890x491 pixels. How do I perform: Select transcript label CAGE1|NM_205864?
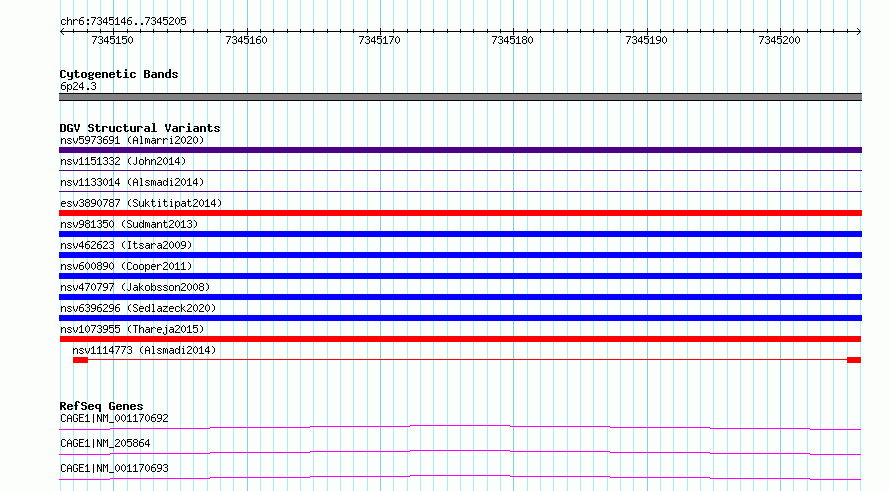[x=105, y=443]
